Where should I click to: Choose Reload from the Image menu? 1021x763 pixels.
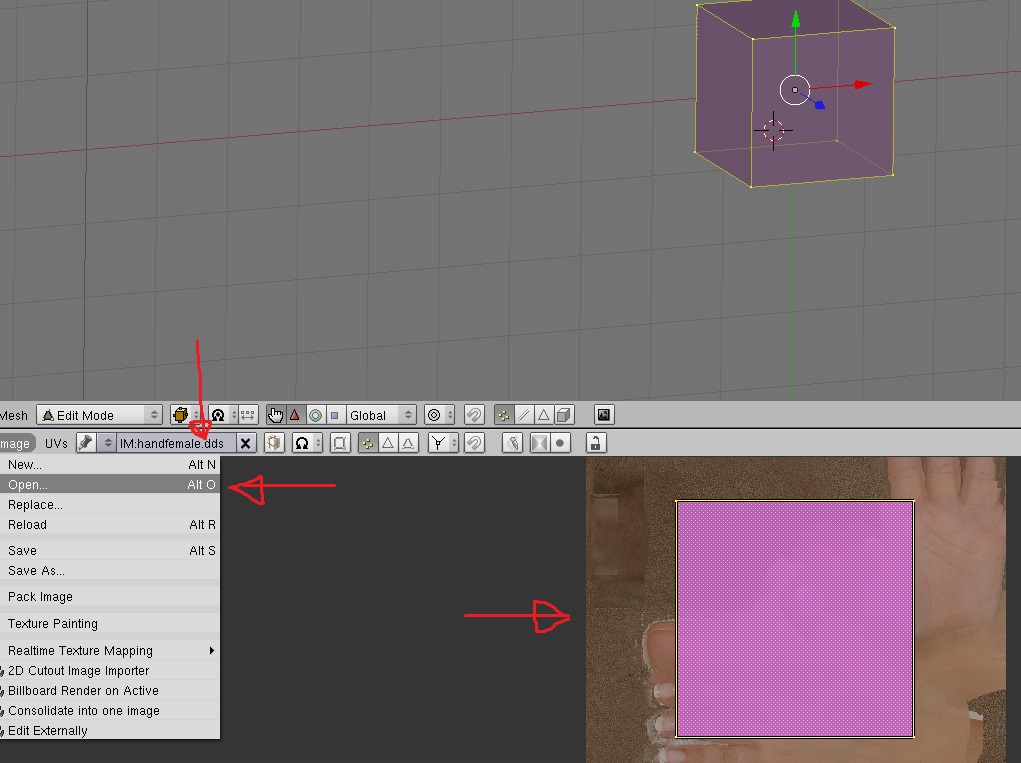[x=110, y=524]
